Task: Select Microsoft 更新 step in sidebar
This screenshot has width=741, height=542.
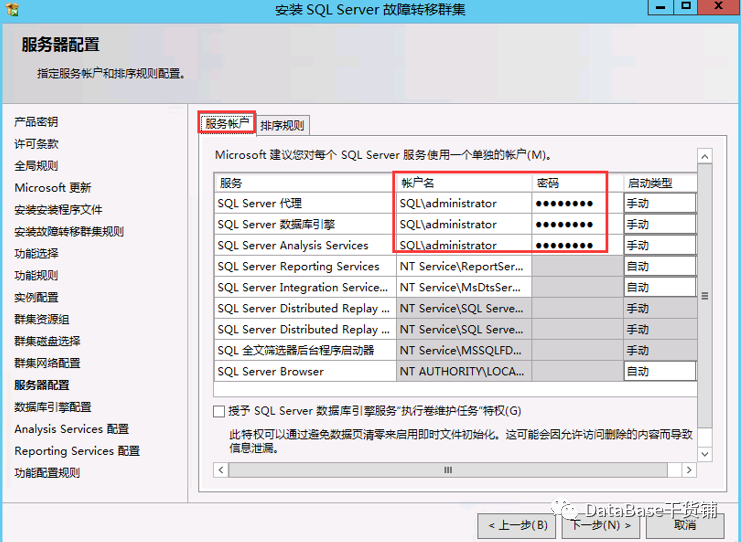Action: (52, 188)
